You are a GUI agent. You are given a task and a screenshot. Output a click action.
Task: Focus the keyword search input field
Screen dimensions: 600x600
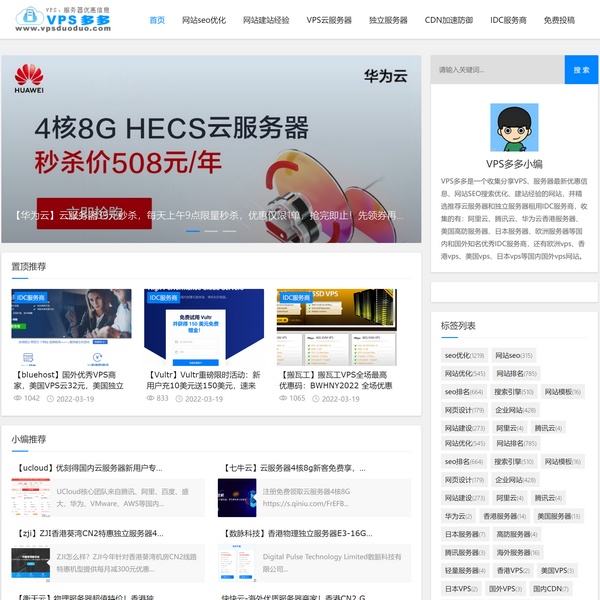click(x=497, y=70)
